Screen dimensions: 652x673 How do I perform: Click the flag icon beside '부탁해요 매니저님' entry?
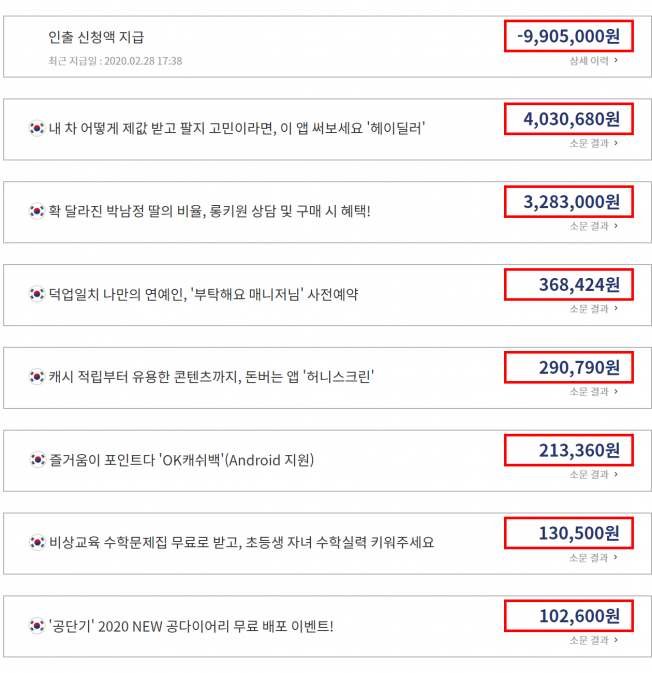37,294
